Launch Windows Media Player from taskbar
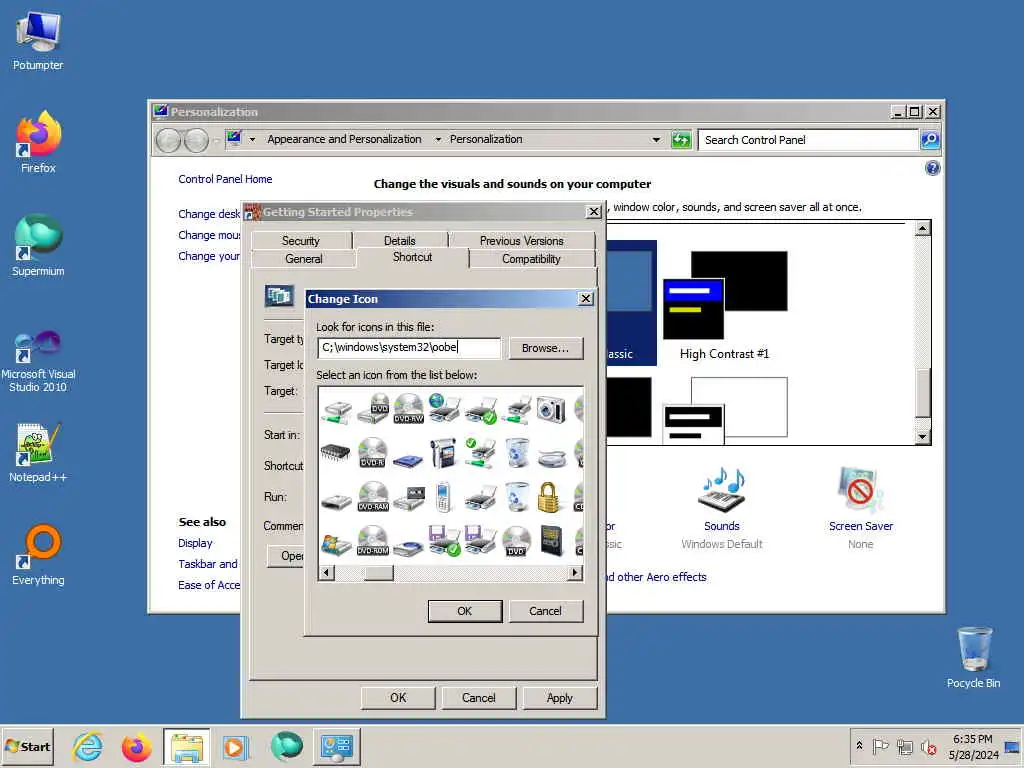1024x768 pixels. tap(234, 746)
